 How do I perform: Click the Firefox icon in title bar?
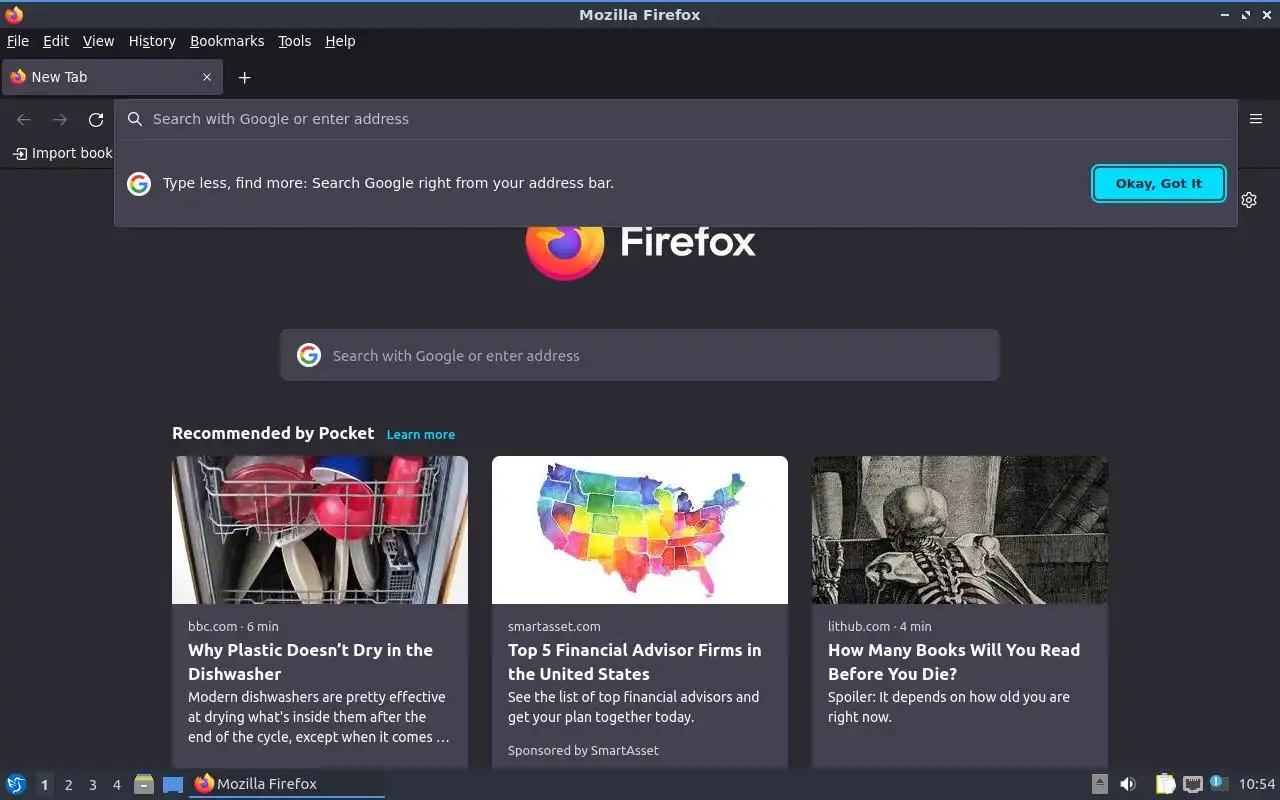[14, 14]
